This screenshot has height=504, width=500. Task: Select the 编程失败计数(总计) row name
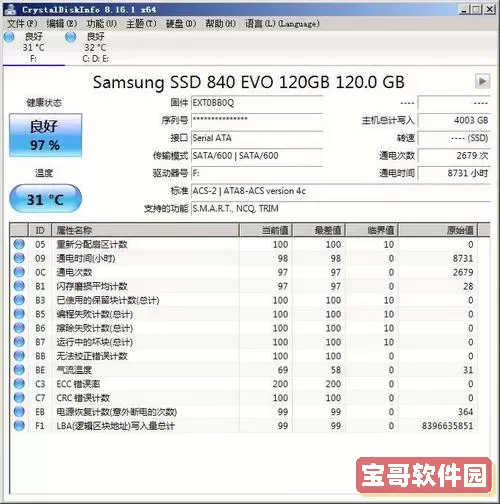pyautogui.click(x=95, y=314)
